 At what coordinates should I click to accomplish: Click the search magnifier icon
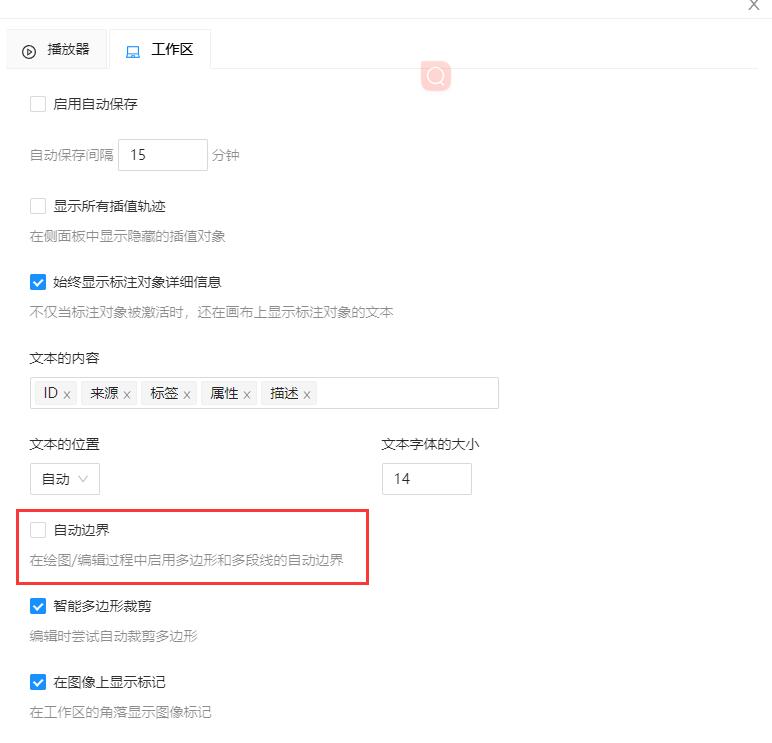[x=436, y=76]
